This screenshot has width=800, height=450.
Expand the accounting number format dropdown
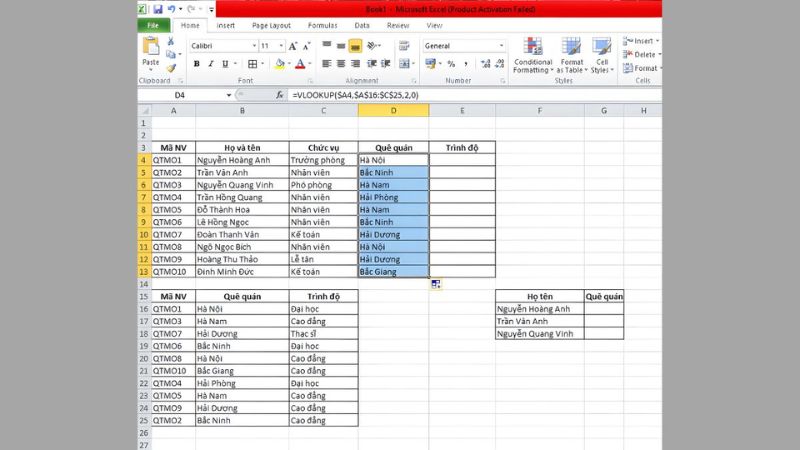[440, 64]
